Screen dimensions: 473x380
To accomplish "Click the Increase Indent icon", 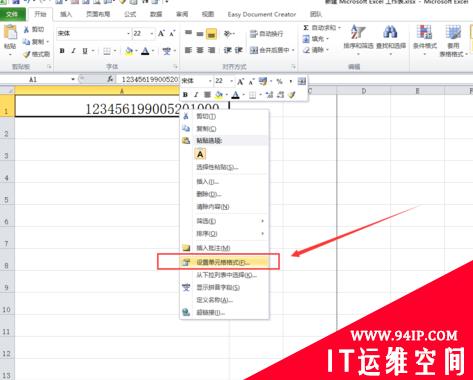I will tap(238, 50).
